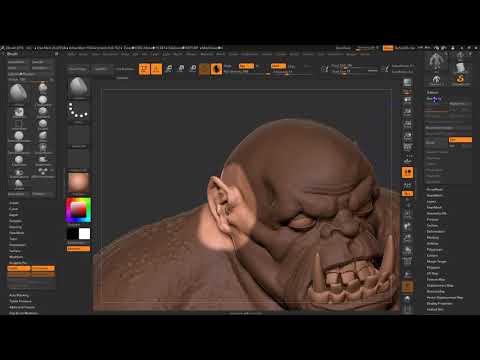Open LightBox from top shelf

point(101,69)
